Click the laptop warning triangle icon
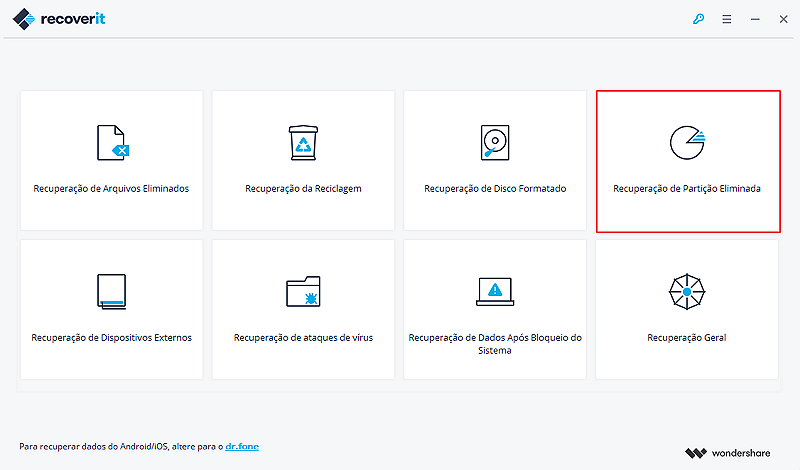 [x=495, y=291]
